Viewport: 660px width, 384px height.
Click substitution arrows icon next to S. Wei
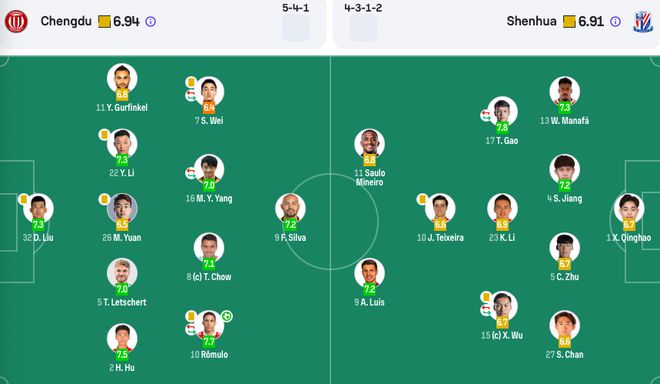point(191,95)
